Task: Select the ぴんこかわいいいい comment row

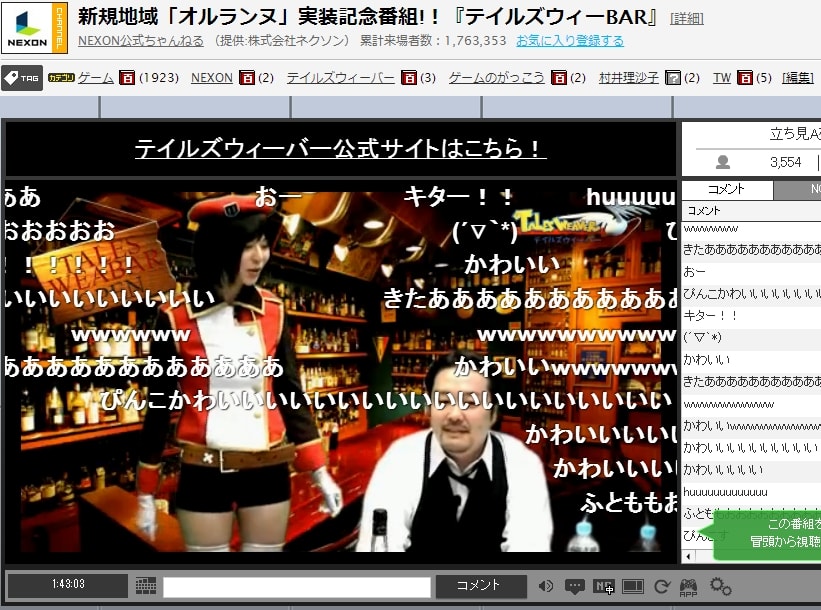Action: tap(751, 294)
